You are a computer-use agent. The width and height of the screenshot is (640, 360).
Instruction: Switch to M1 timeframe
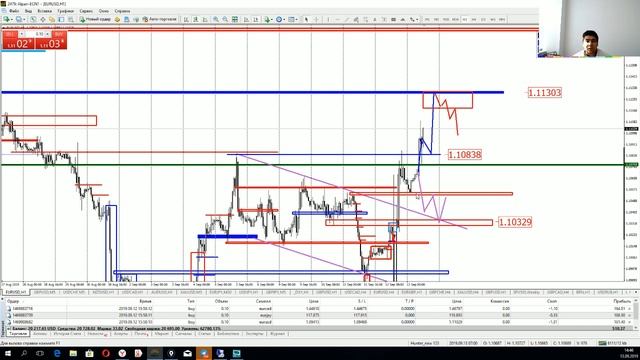coord(427,19)
